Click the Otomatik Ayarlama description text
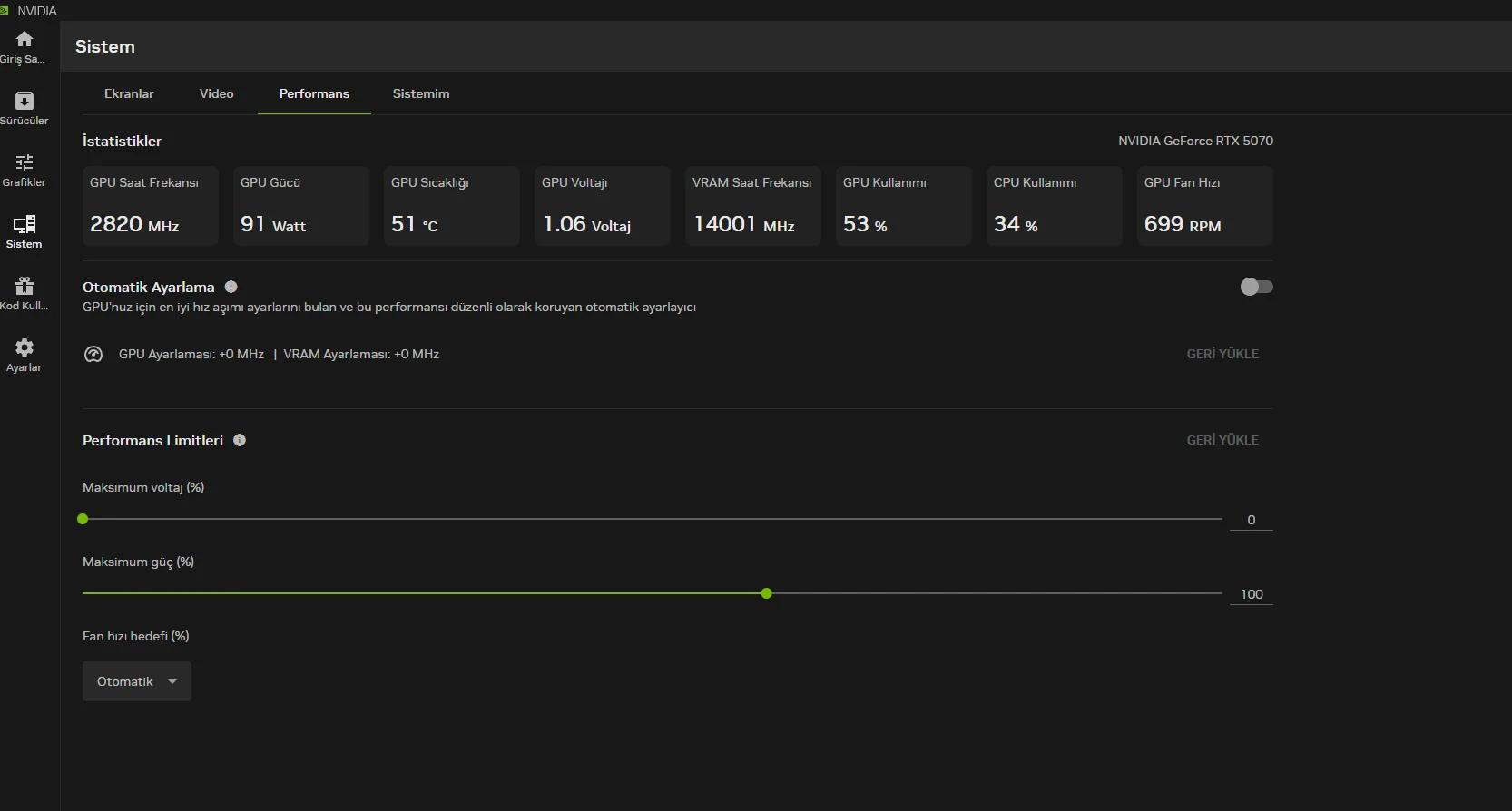 pos(389,308)
